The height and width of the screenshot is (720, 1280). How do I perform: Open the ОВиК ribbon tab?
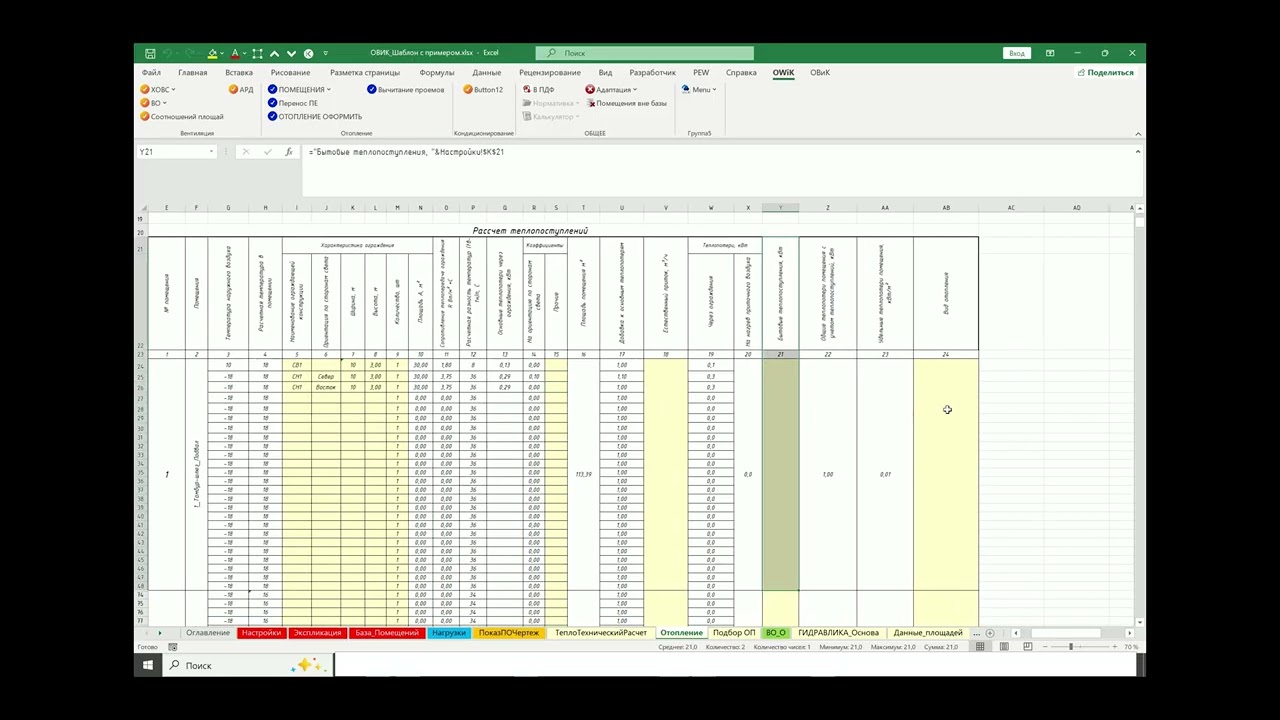[x=820, y=72]
